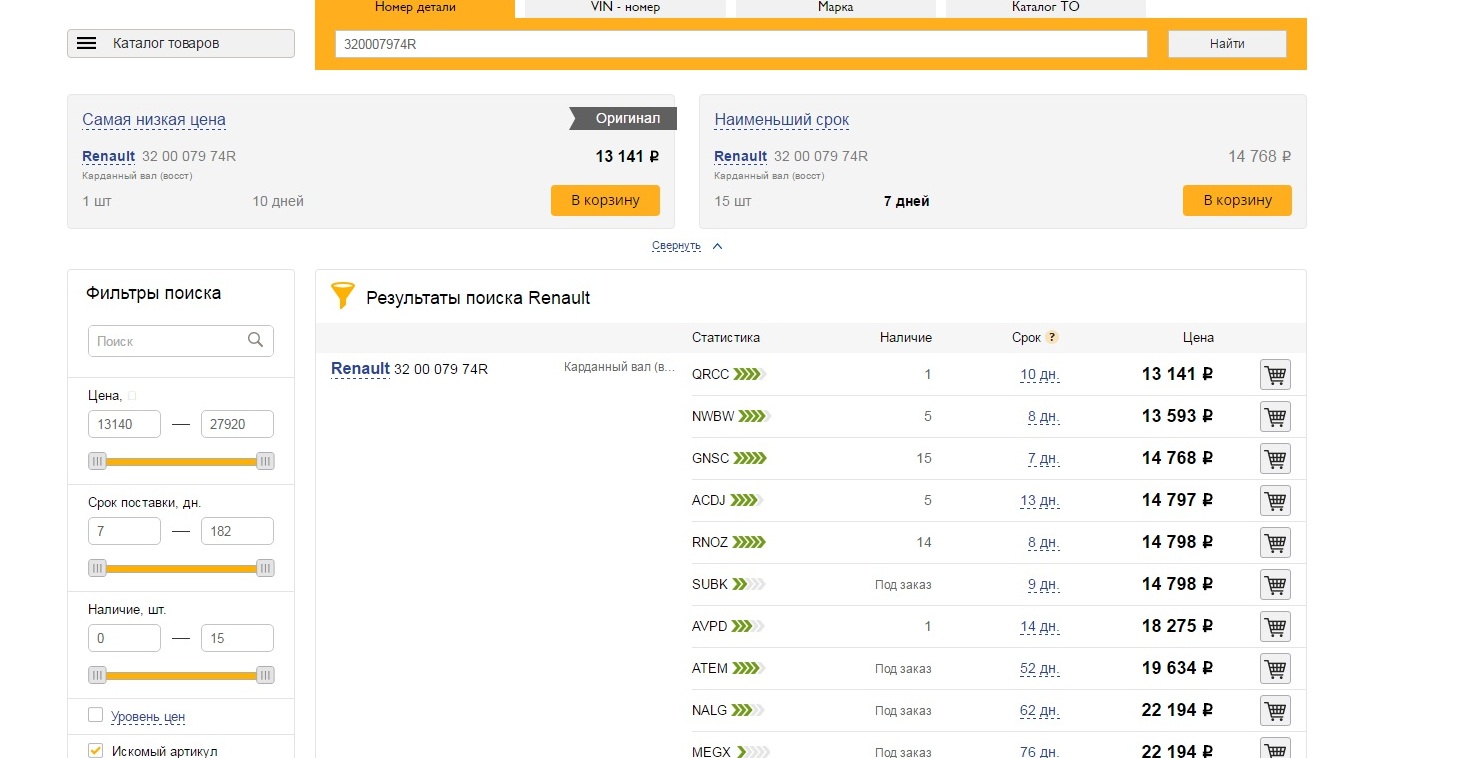
Task: Grab the left price slider handle
Action: [x=97, y=461]
